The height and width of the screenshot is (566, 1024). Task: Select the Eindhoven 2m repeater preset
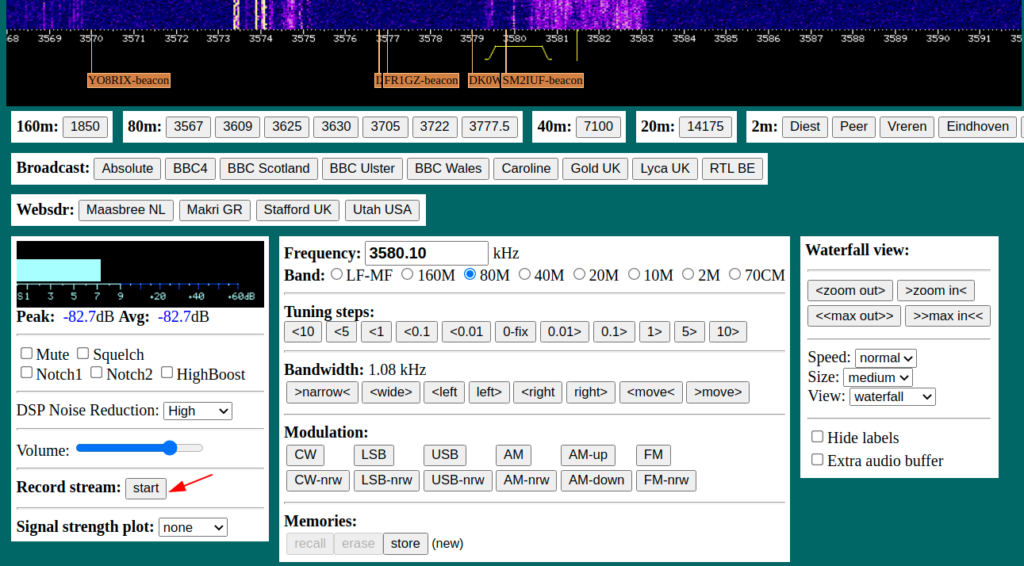(978, 127)
